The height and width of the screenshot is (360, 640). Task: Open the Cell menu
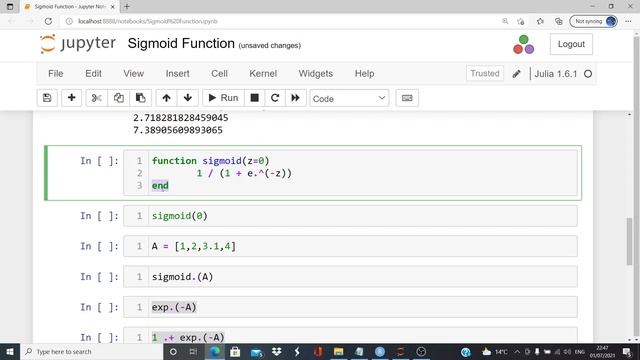coord(219,73)
